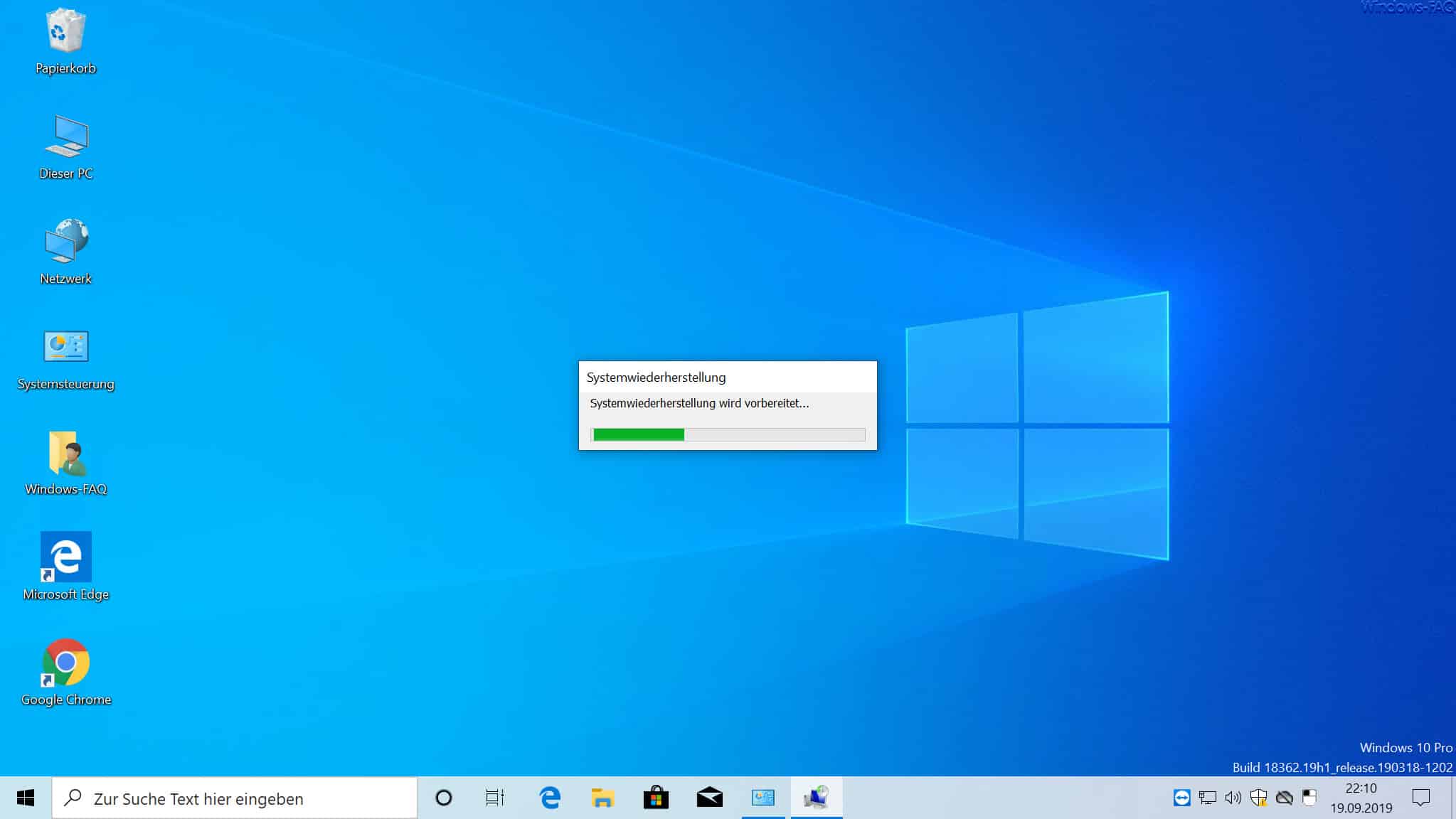Click the TeamViewer tray icon

[x=1181, y=798]
